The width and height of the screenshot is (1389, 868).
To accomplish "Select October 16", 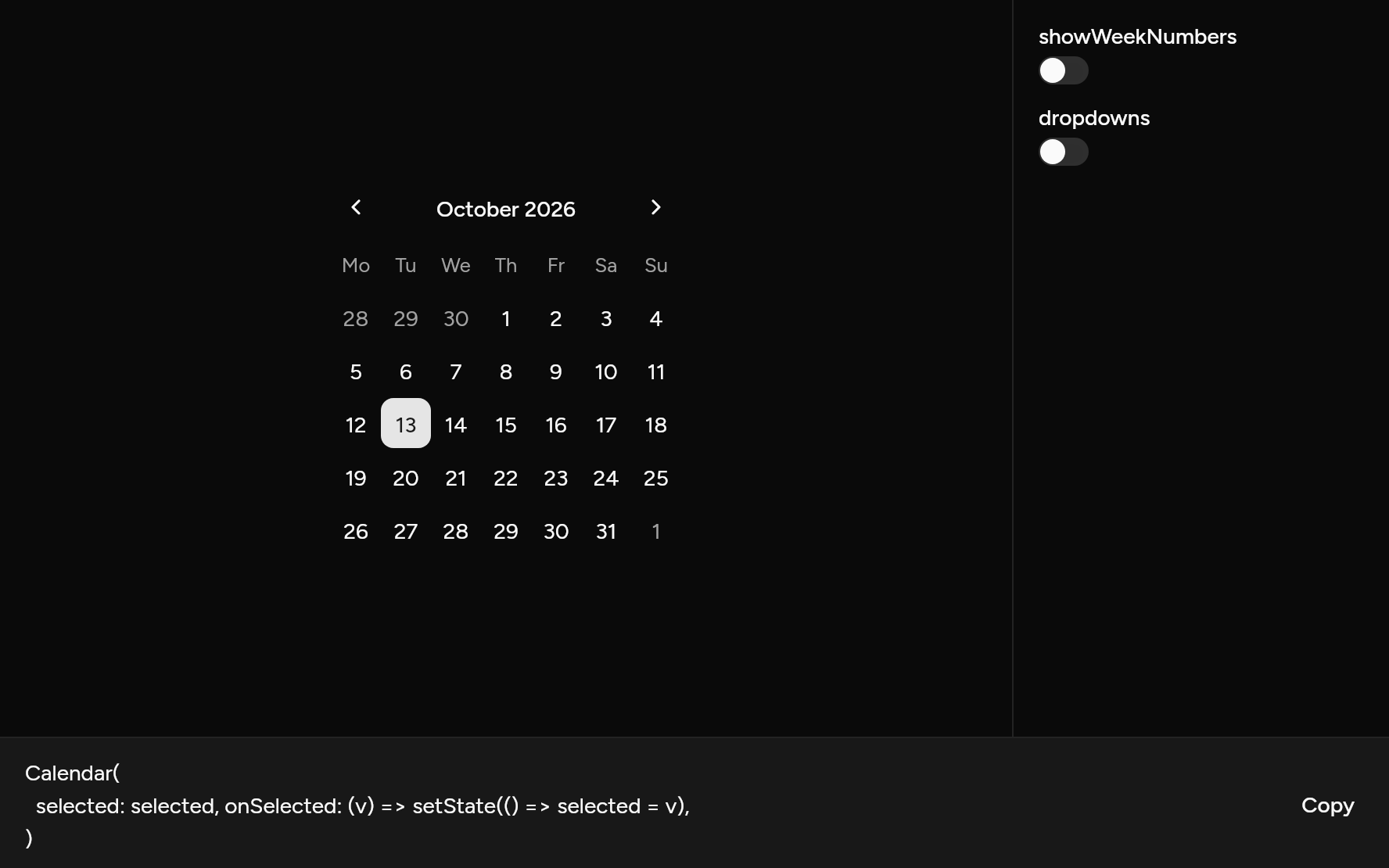I will (x=556, y=425).
